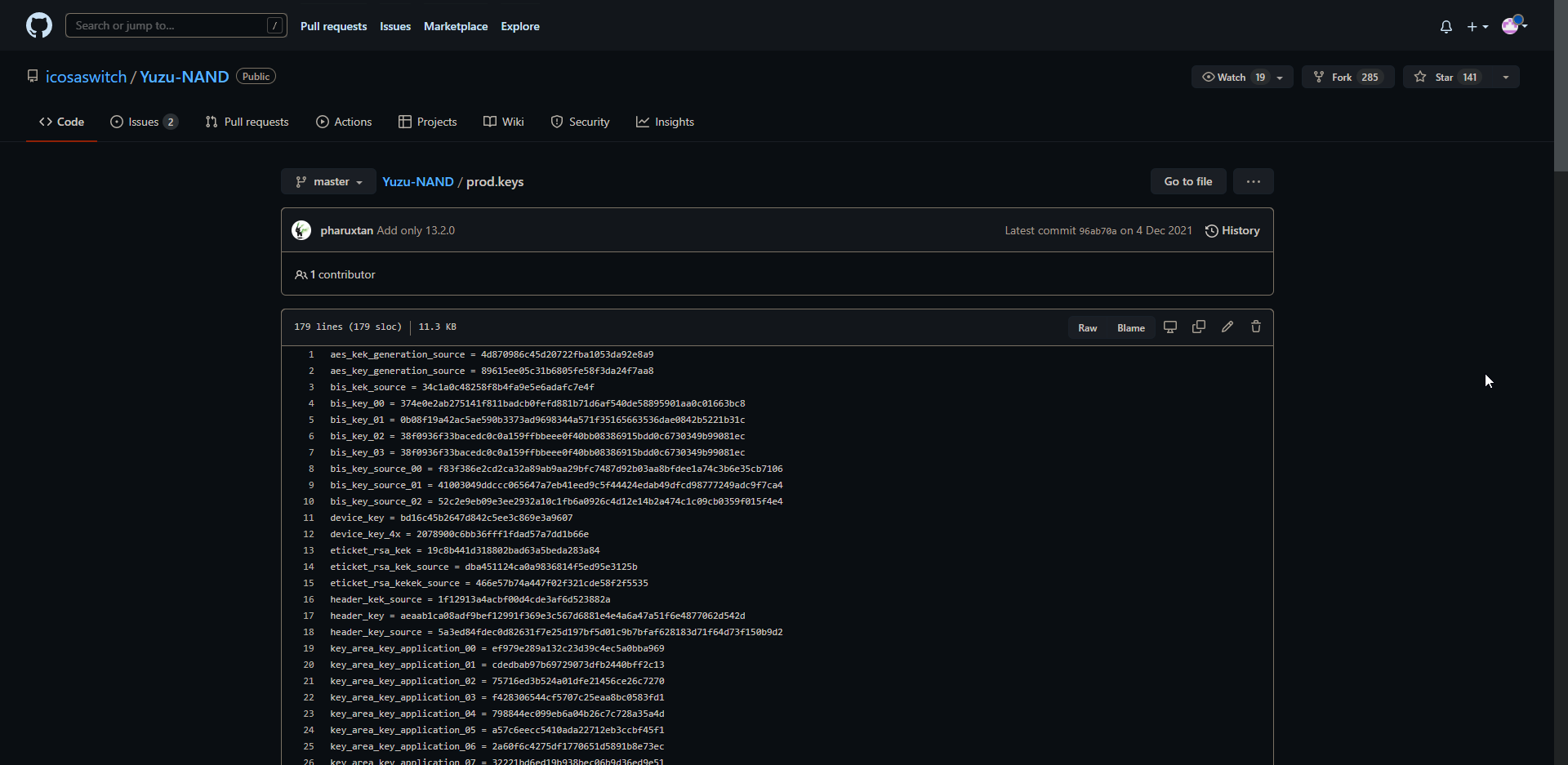Click the key_area_key_application_00 line text
This screenshot has width=1568, height=765.
tap(497, 648)
